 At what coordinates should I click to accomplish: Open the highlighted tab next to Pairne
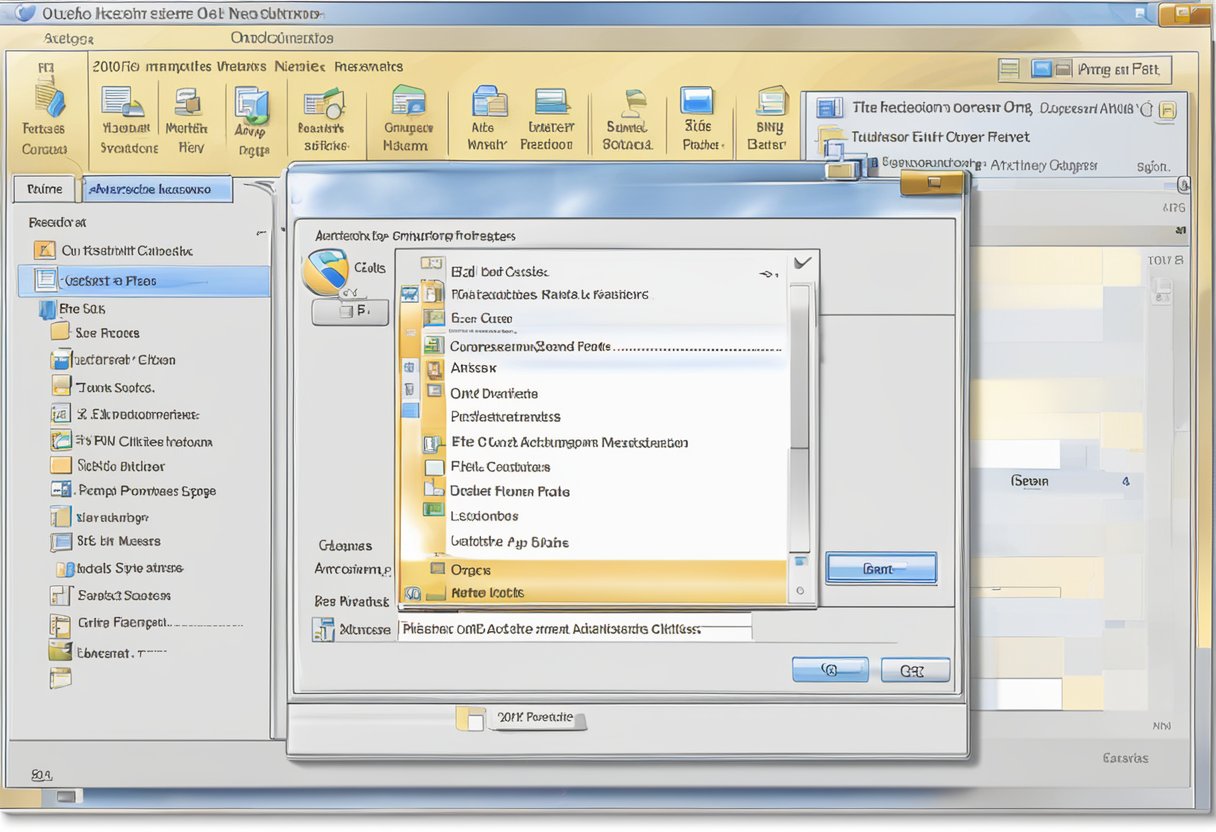pyautogui.click(x=156, y=189)
